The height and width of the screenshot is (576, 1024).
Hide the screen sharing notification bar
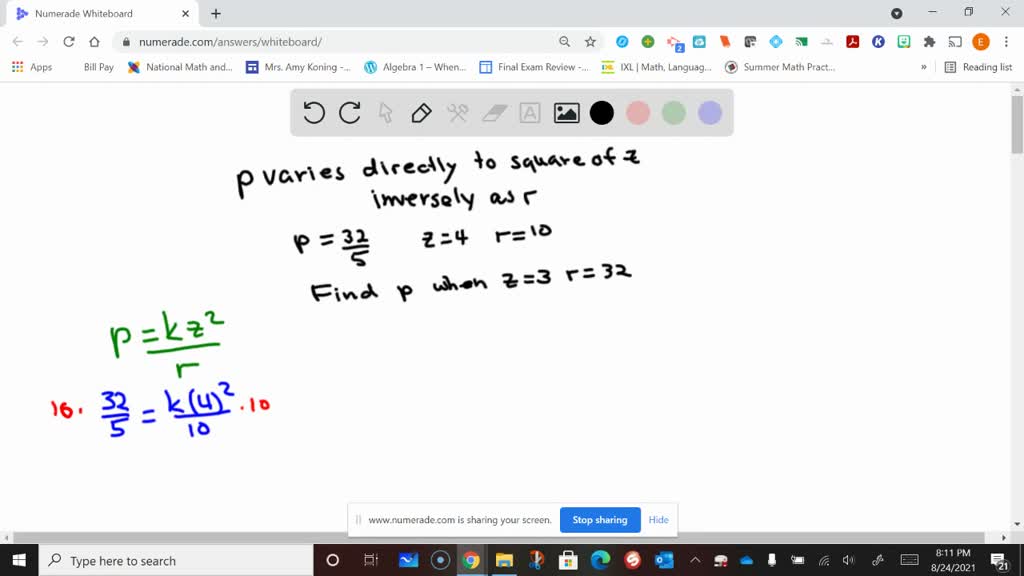point(658,520)
